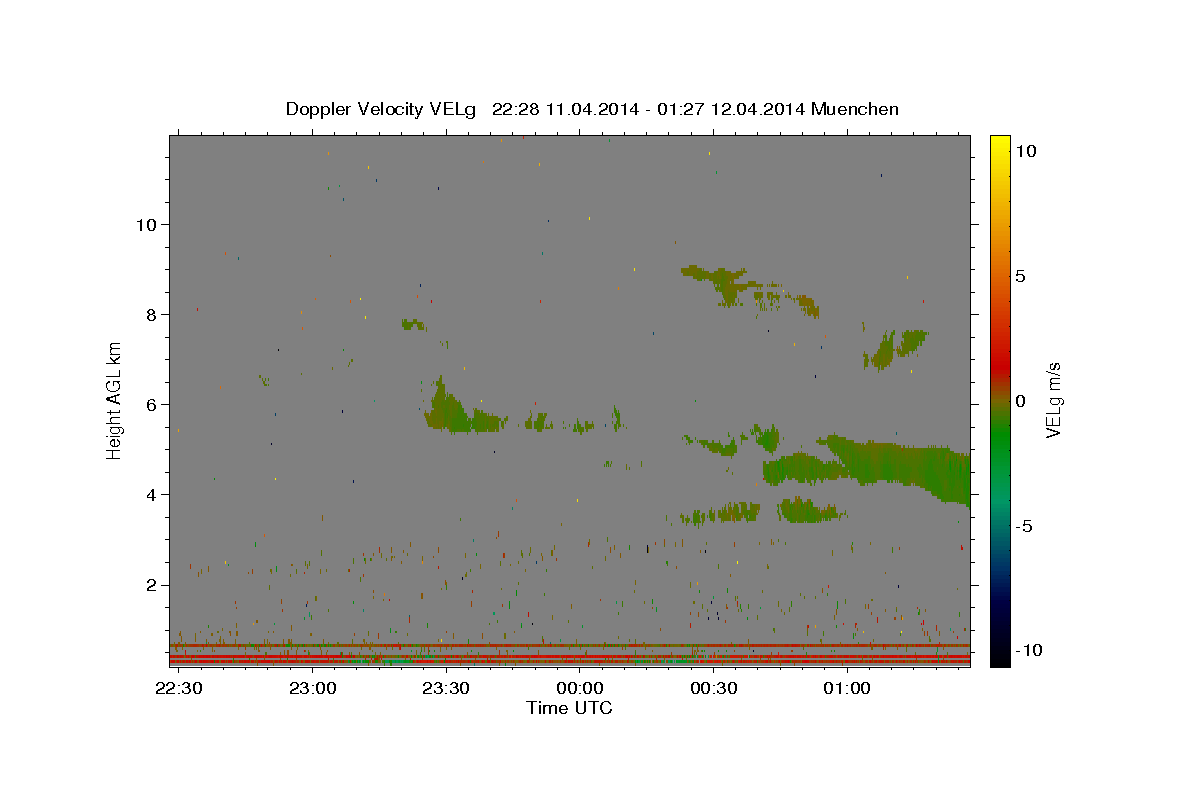Click the colorbar value 0 label
The width and height of the screenshot is (1200, 800).
pyautogui.click(x=1020, y=400)
